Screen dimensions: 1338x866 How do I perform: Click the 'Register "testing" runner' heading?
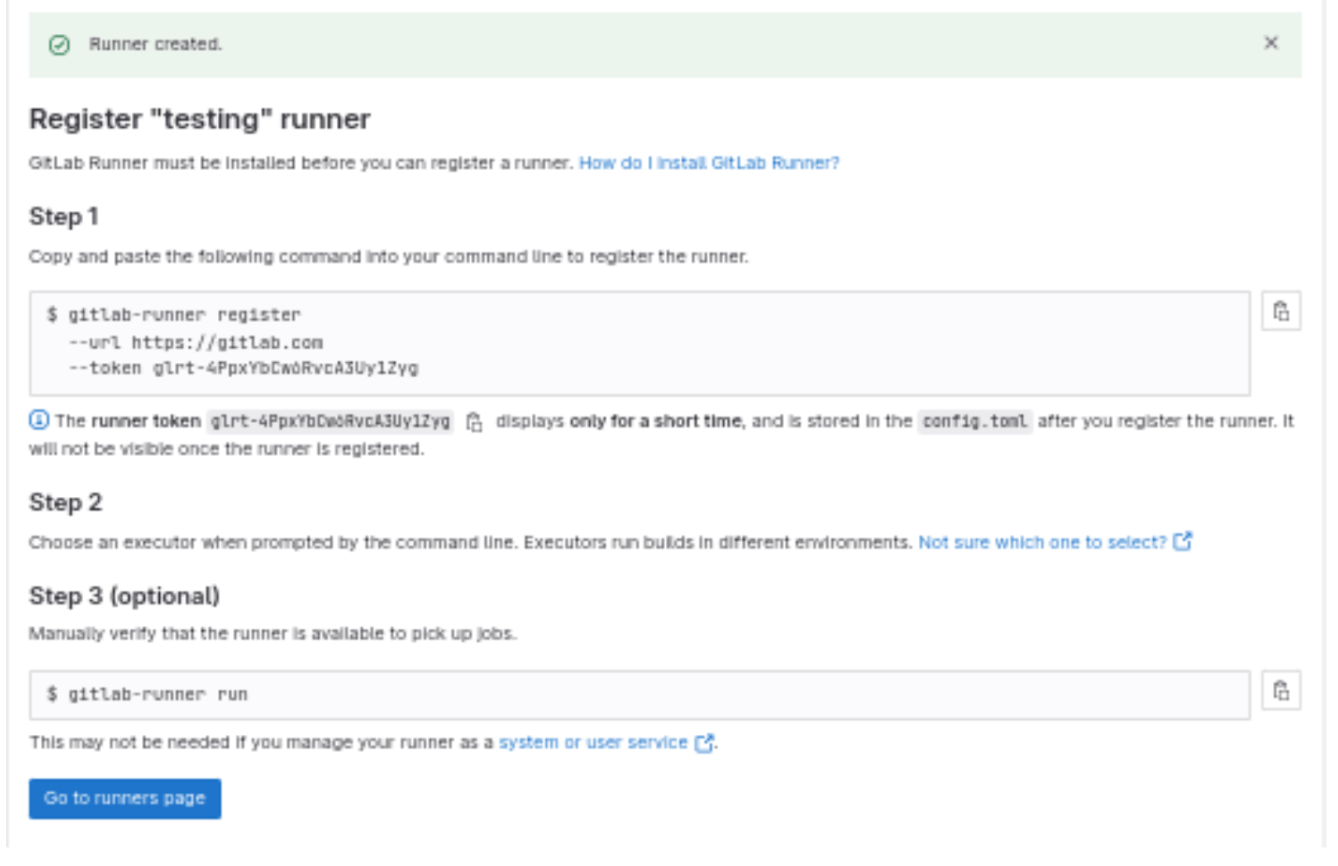click(200, 119)
